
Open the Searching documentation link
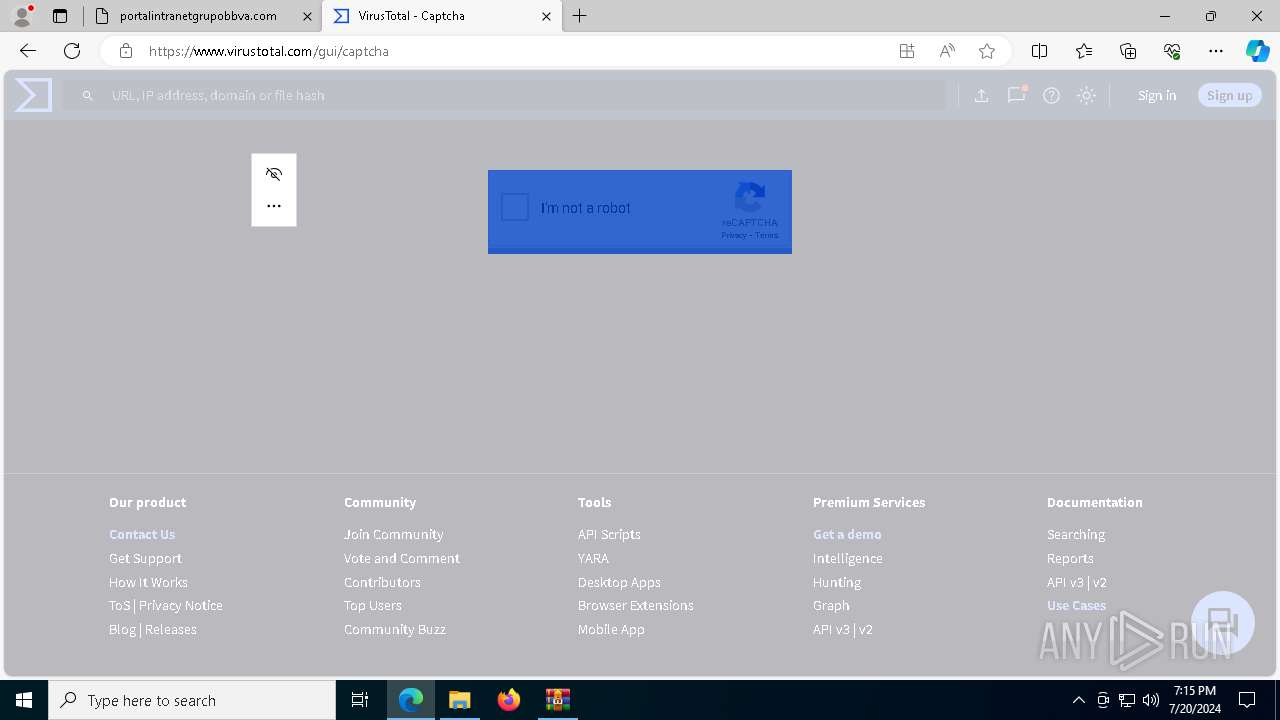pos(1076,535)
